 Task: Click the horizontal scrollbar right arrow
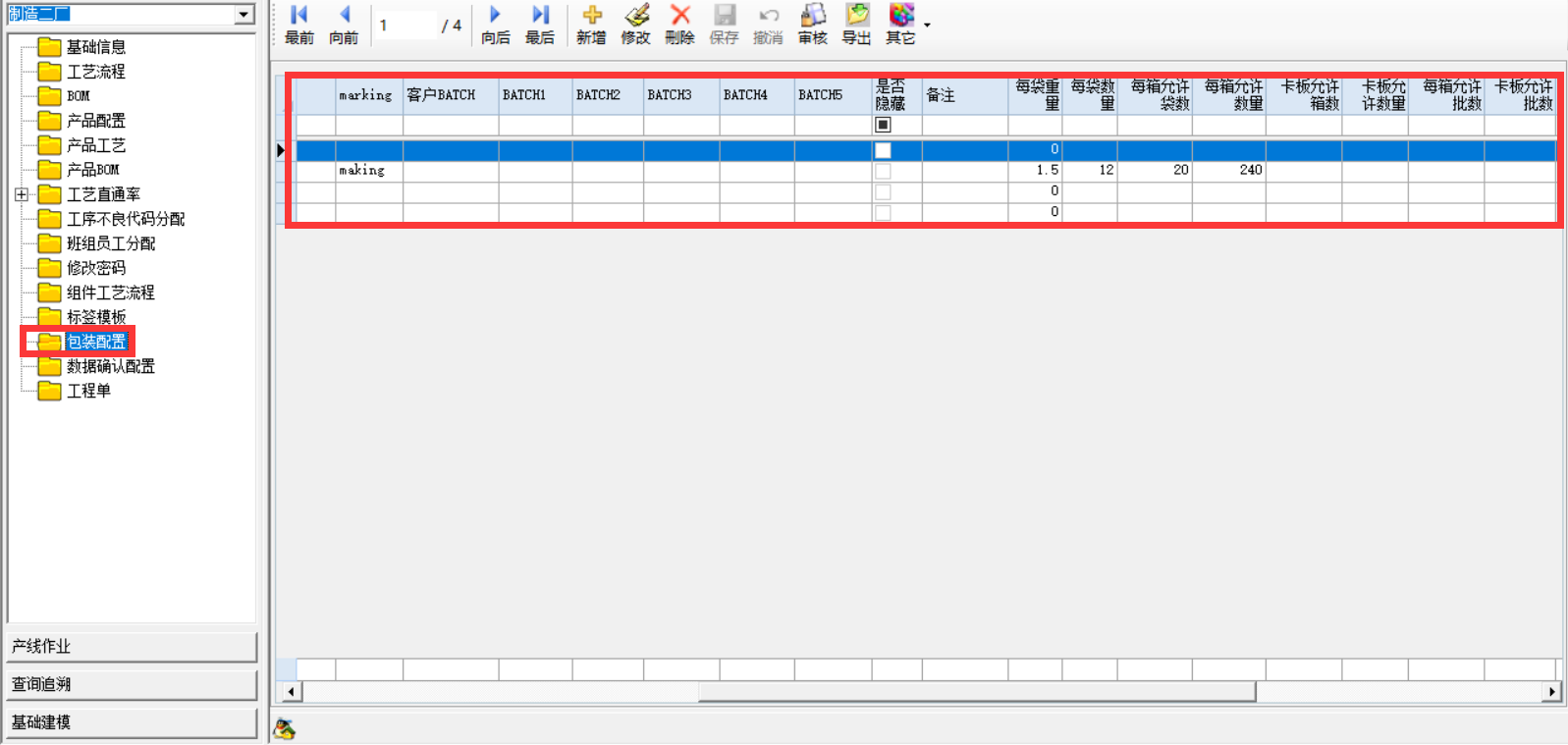[x=1551, y=692]
